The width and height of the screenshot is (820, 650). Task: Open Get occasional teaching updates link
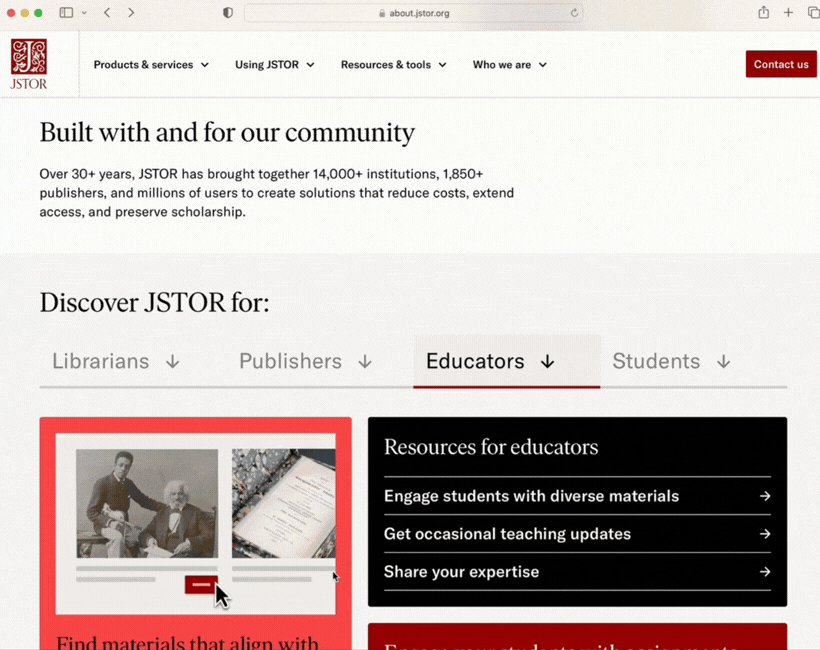(x=577, y=534)
